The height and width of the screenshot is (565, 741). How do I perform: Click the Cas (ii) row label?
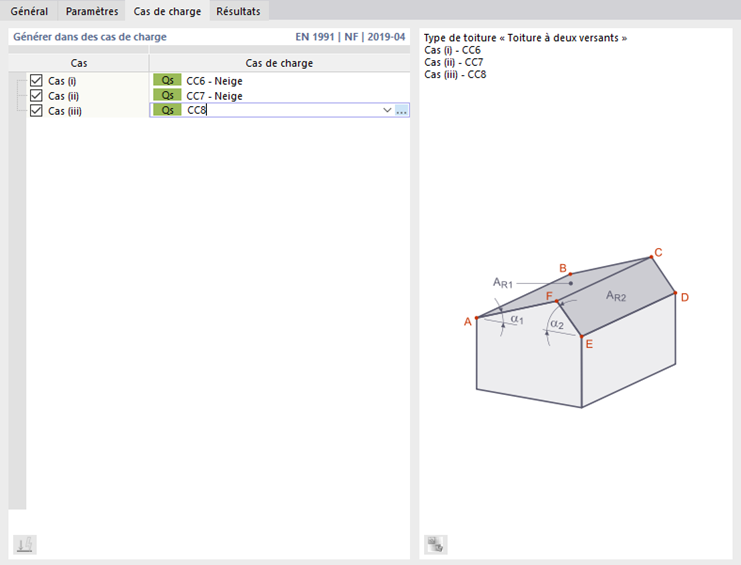coord(63,96)
